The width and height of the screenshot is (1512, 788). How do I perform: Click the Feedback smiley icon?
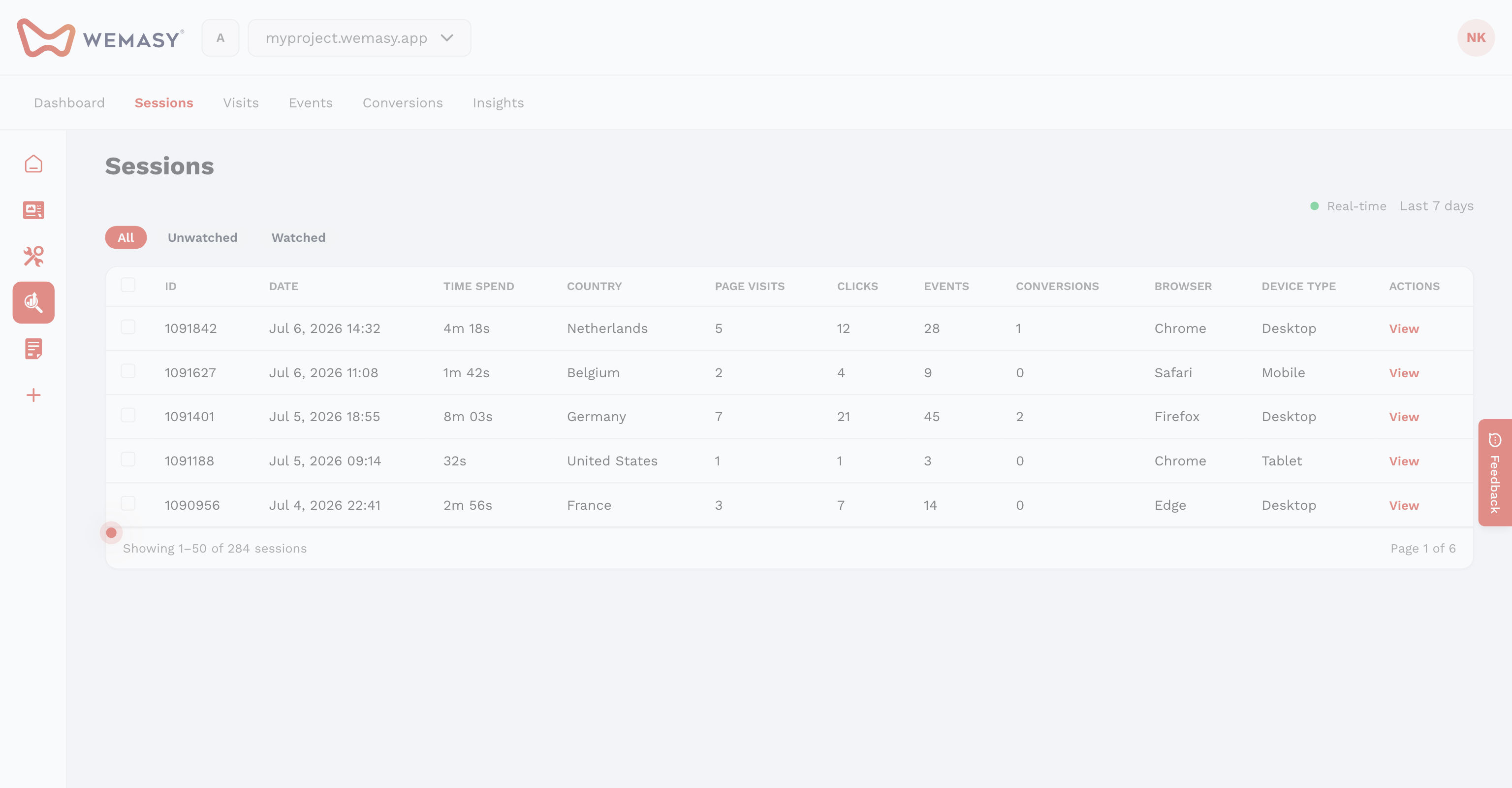click(x=1494, y=440)
